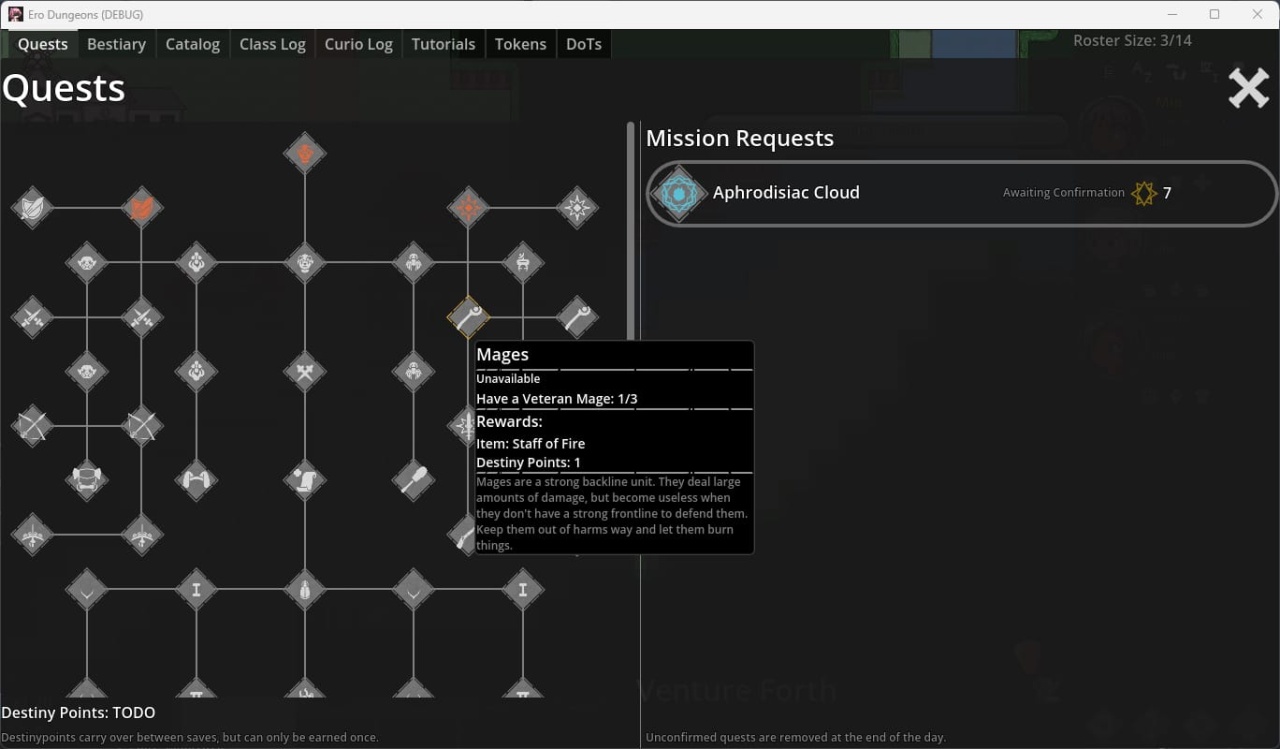The width and height of the screenshot is (1280, 749).
Task: Click the quest tree vertical scrollbar
Action: (631, 230)
